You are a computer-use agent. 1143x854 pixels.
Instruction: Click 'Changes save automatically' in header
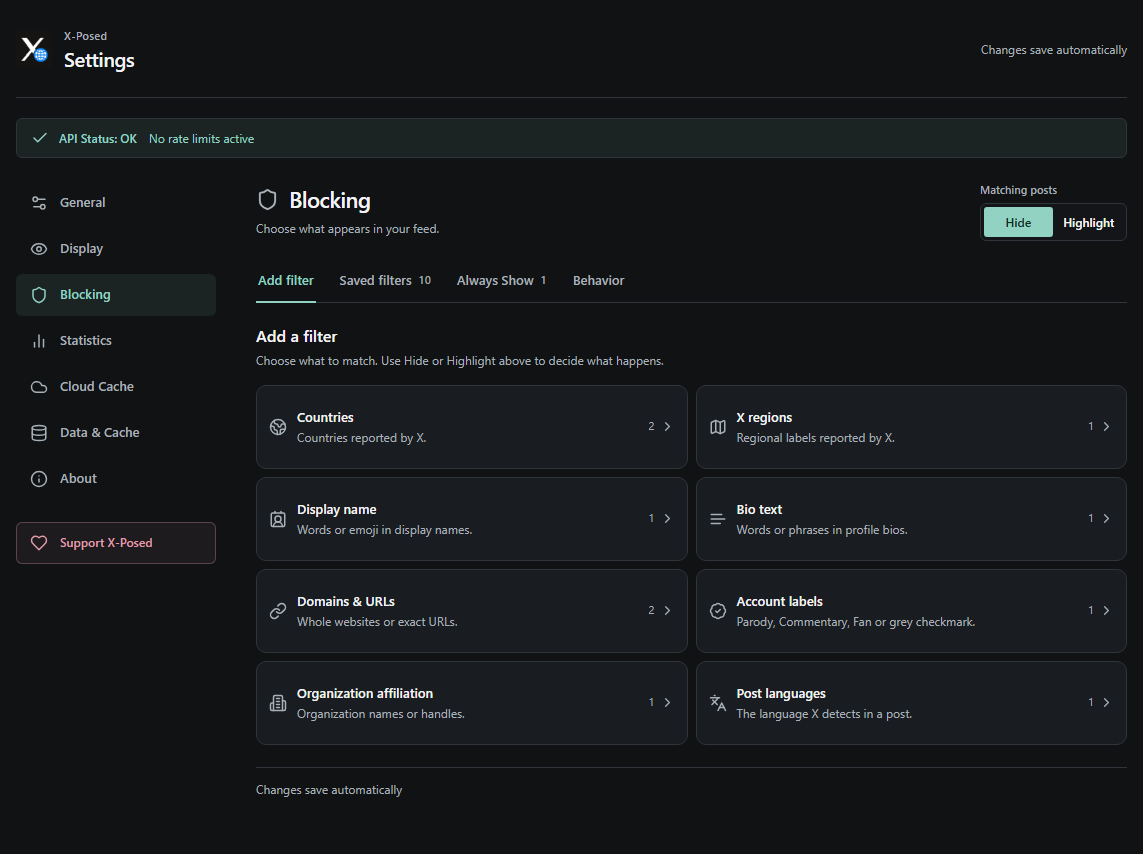[1053, 50]
